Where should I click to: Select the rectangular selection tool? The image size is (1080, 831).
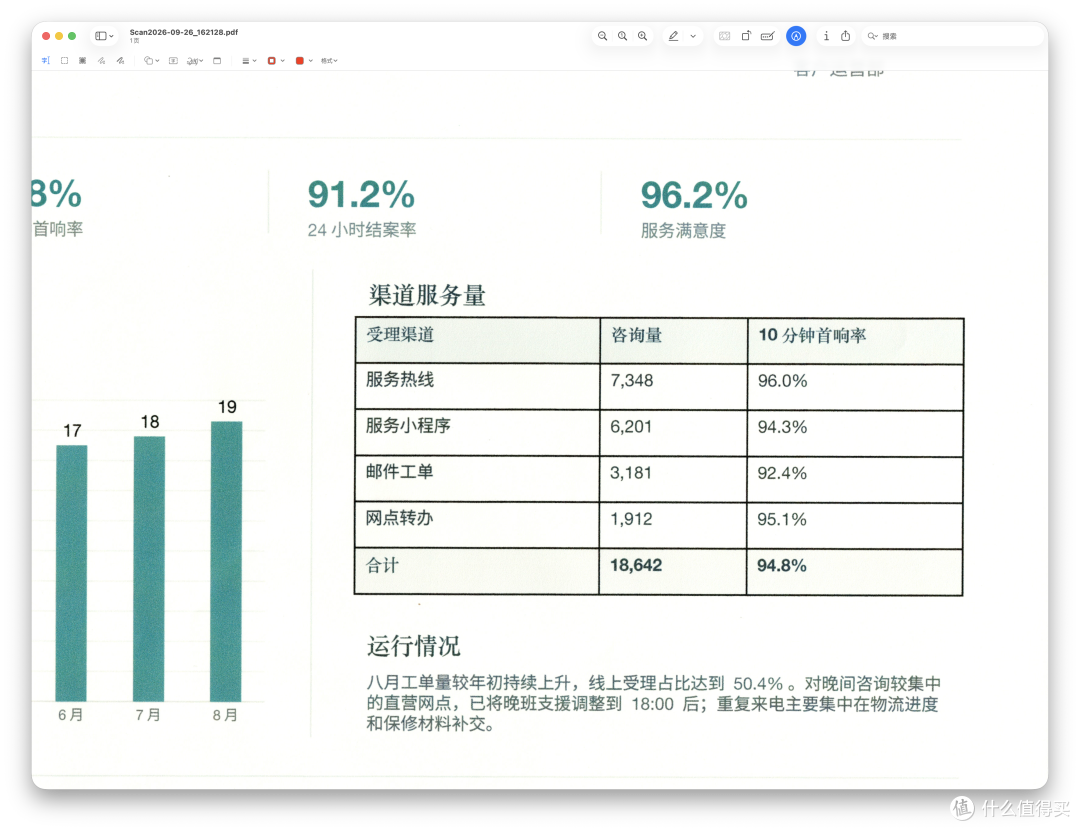65,61
